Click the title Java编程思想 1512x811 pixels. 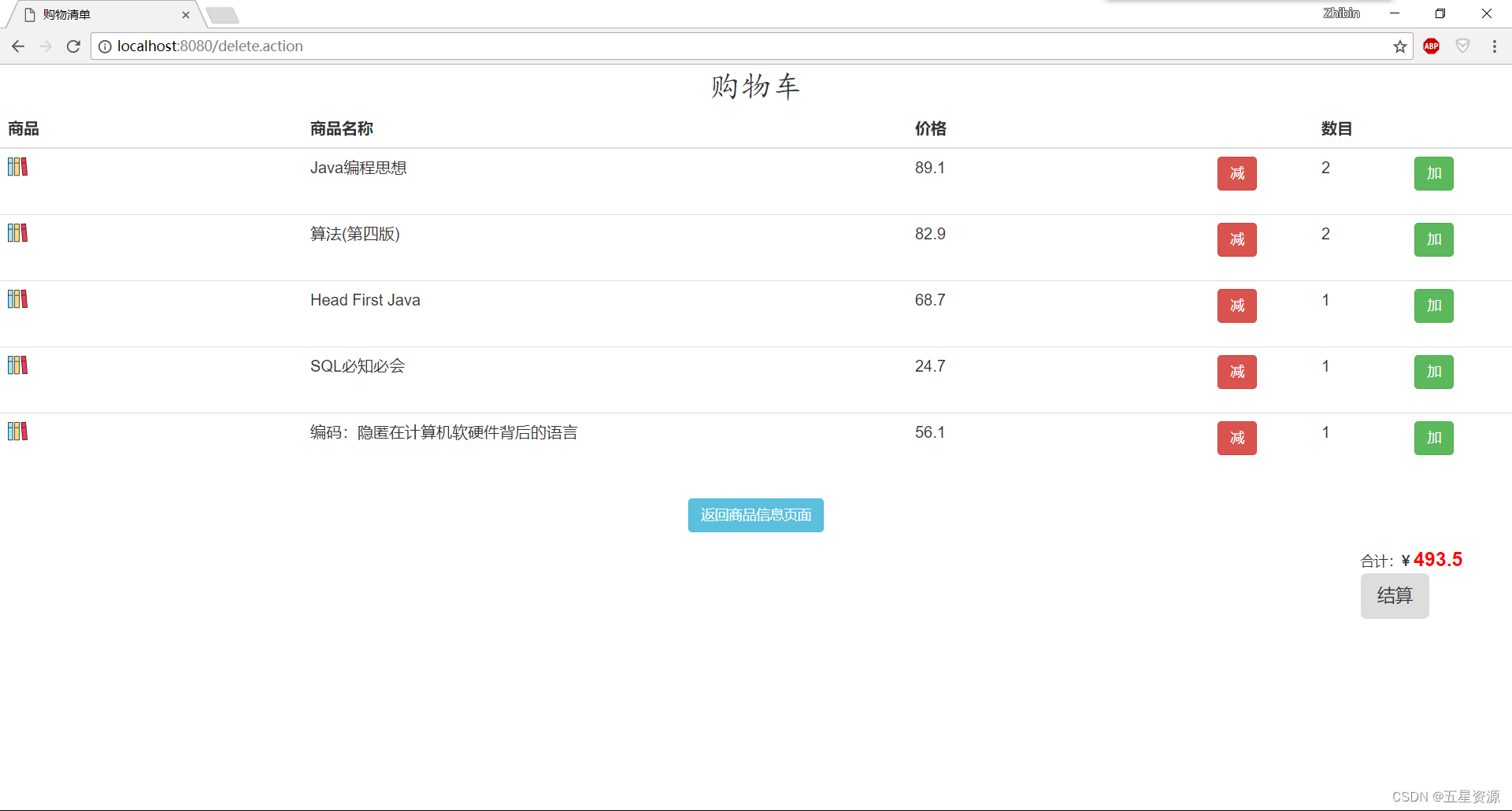358,168
